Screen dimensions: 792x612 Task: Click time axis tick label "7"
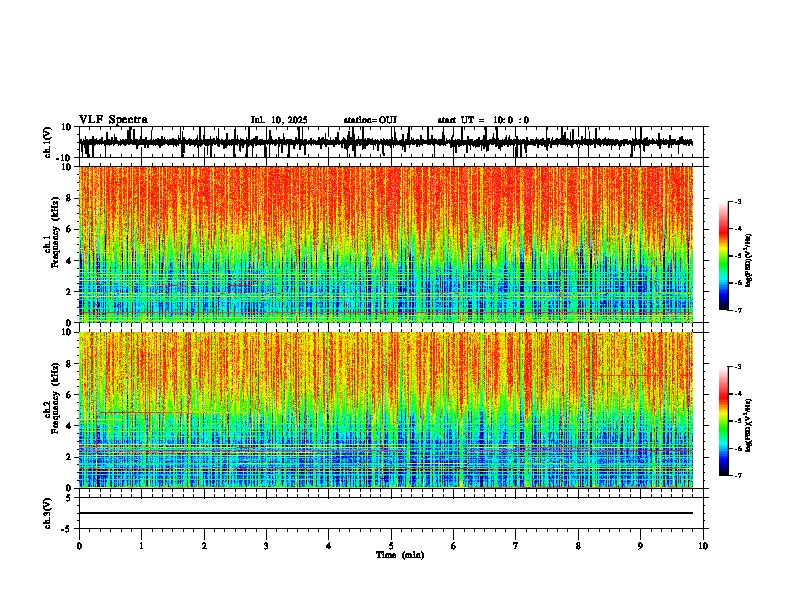[x=516, y=546]
